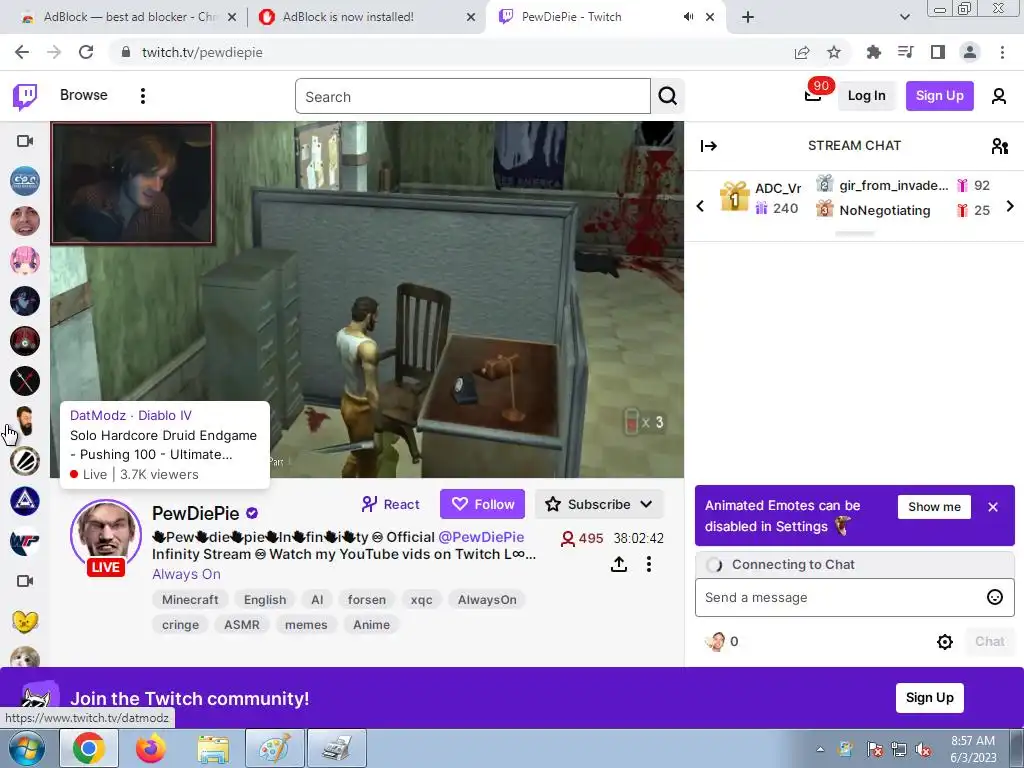Open stream options three-dot menu
1024x768 pixels.
pyautogui.click(x=648, y=564)
